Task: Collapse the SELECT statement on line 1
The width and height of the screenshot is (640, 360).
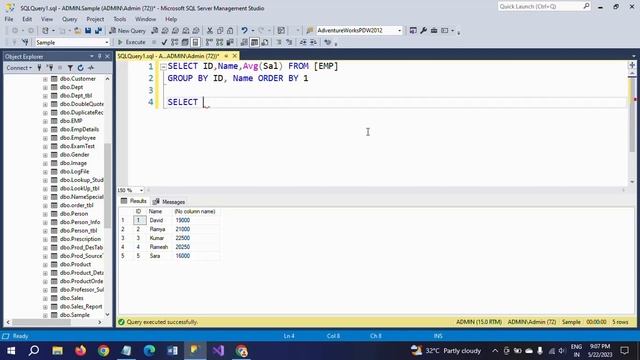Action: (163, 67)
